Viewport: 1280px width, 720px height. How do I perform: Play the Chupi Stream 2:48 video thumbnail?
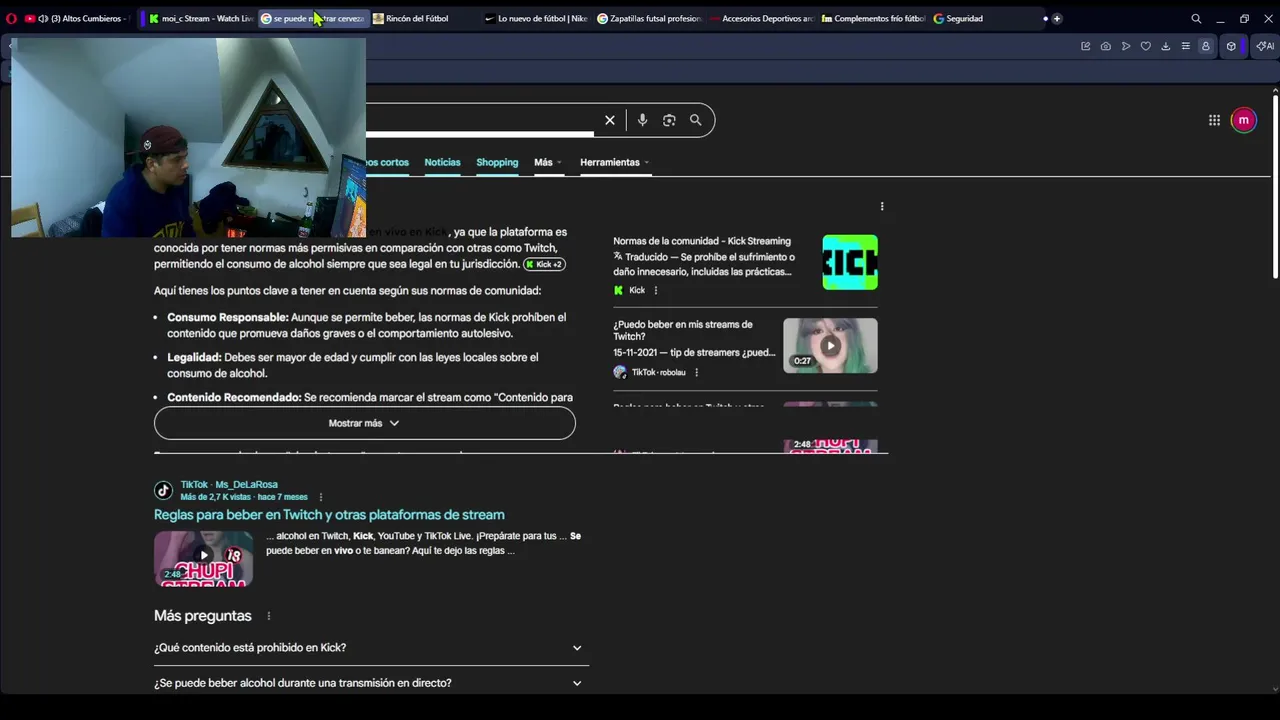pos(203,558)
